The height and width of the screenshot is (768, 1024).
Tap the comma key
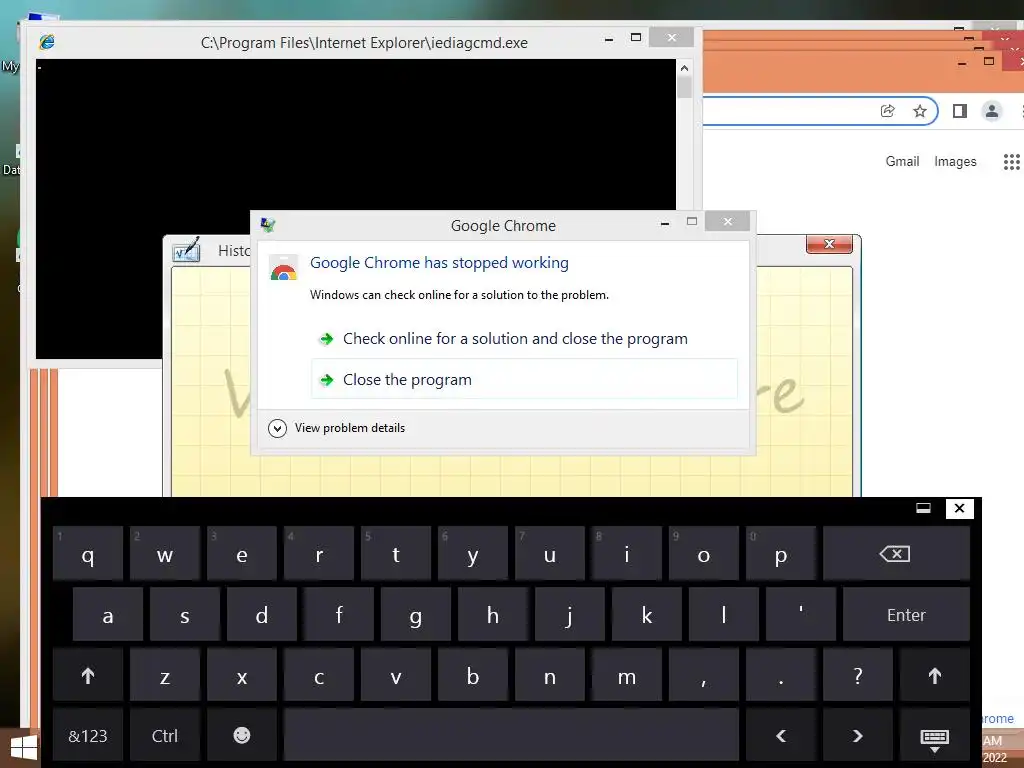tap(703, 676)
